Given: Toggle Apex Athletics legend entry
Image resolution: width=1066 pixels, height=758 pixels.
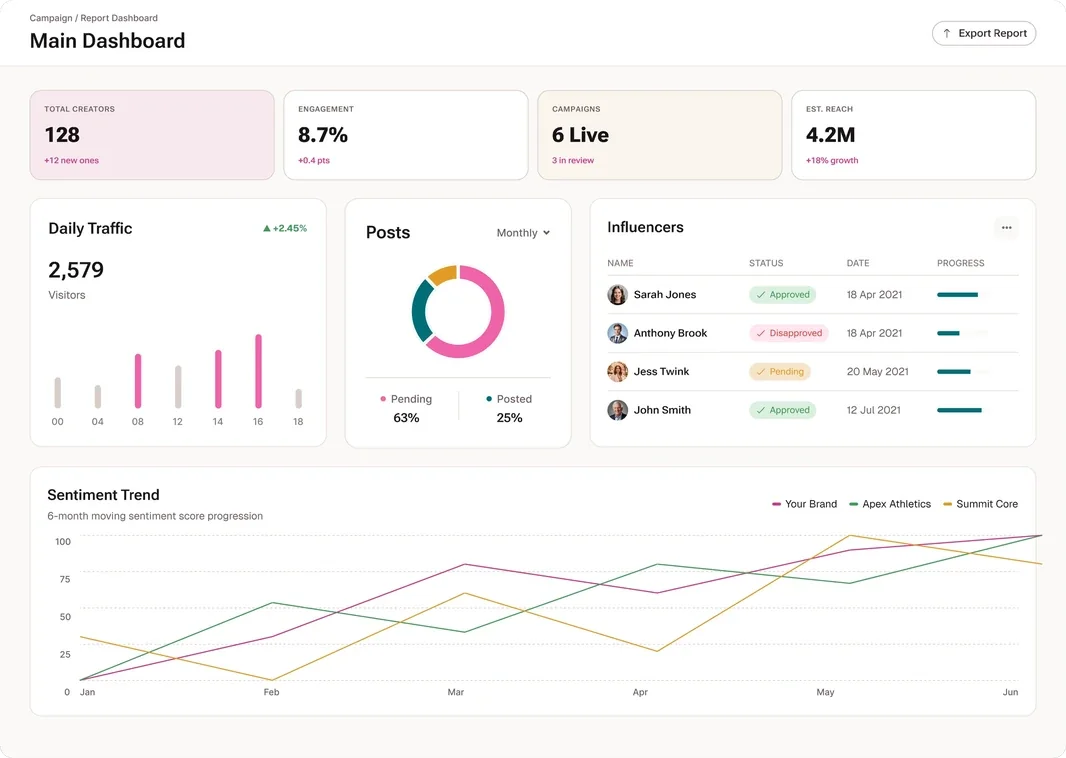Looking at the screenshot, I should (890, 504).
